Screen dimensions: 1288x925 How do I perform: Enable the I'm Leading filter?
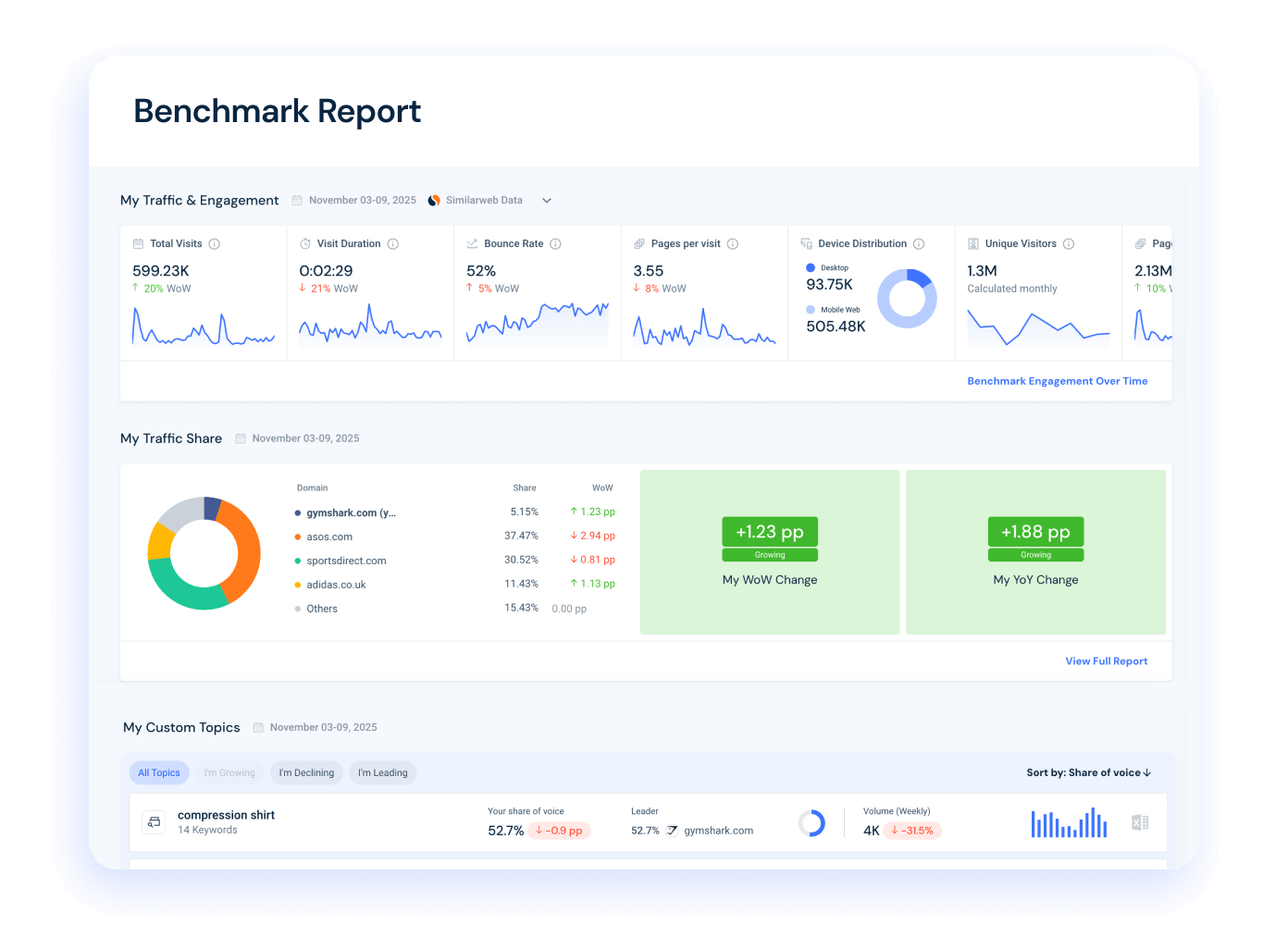pyautogui.click(x=382, y=772)
